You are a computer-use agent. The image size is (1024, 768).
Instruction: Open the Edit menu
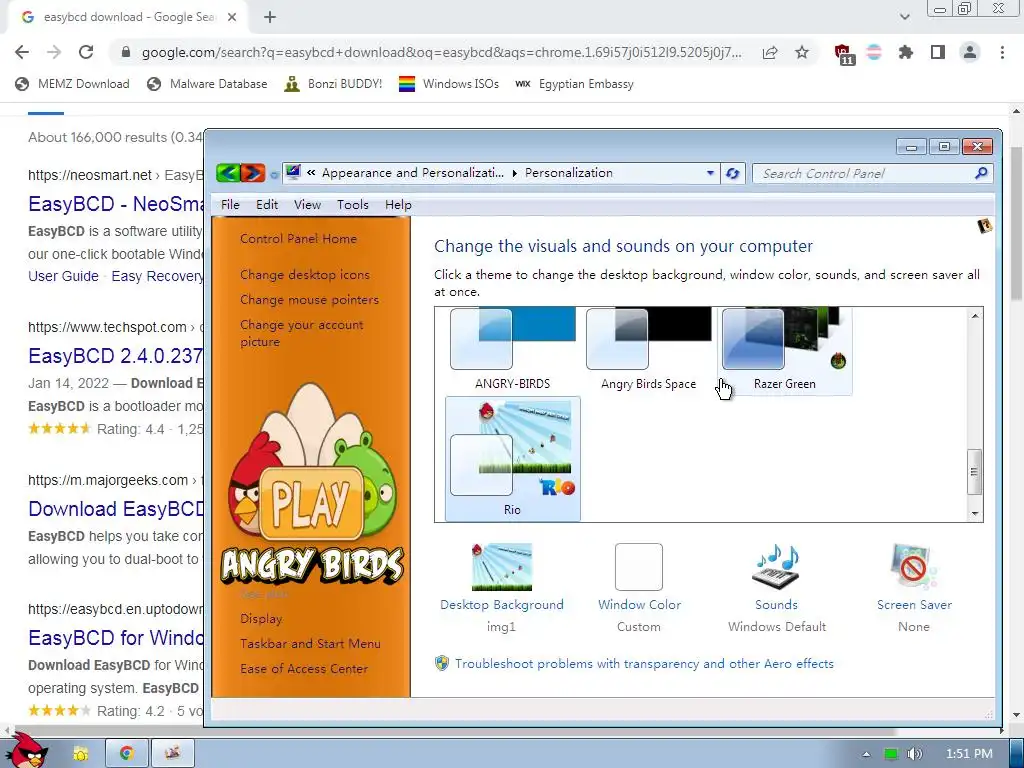pyautogui.click(x=266, y=204)
